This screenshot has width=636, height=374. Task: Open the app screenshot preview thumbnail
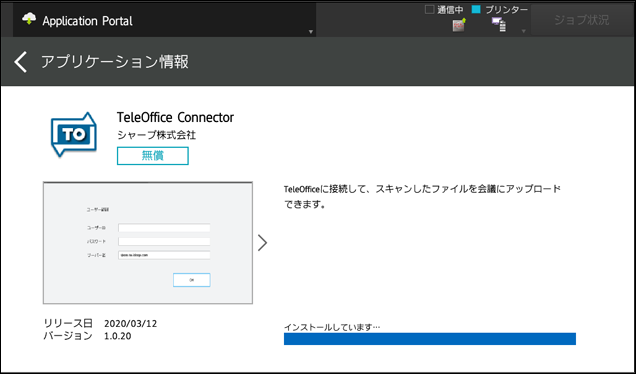tap(148, 243)
